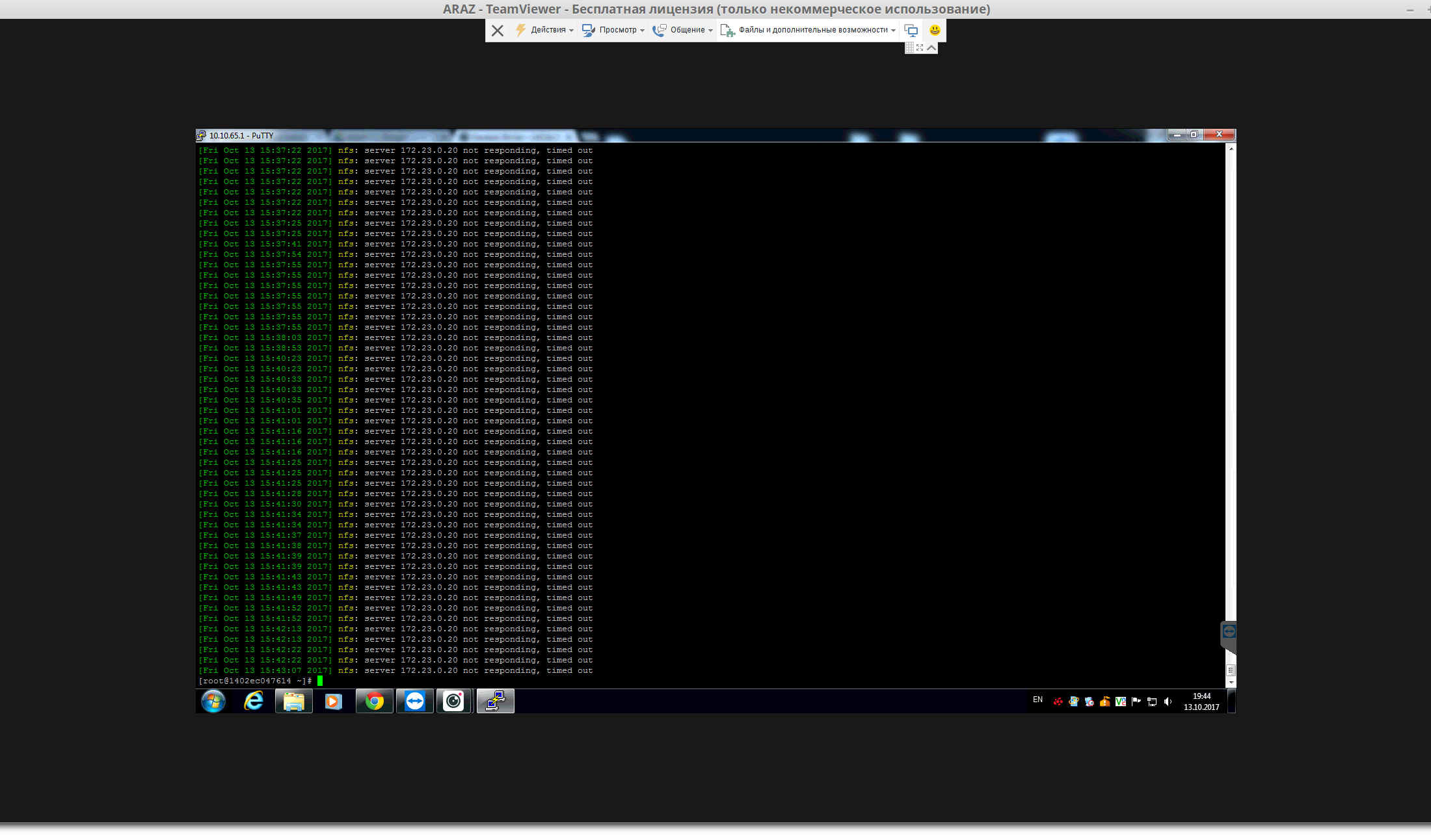Screen dimensions: 1431x840
Task: Click the clock showing 19:44 13.10.2017
Action: [x=1201, y=702]
